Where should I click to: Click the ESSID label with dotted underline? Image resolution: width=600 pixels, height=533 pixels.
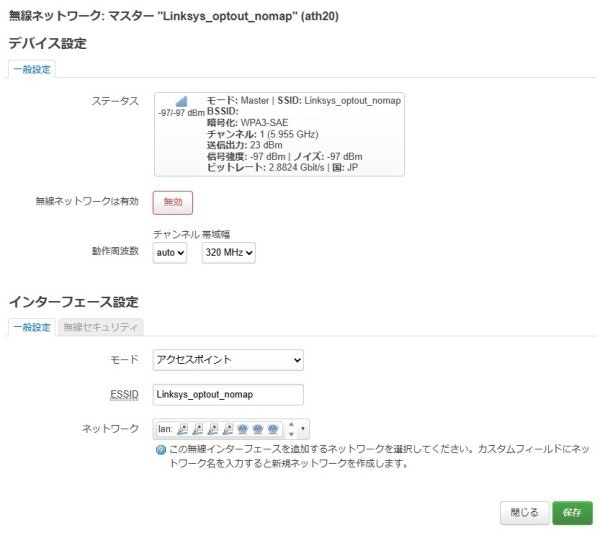pos(124,394)
